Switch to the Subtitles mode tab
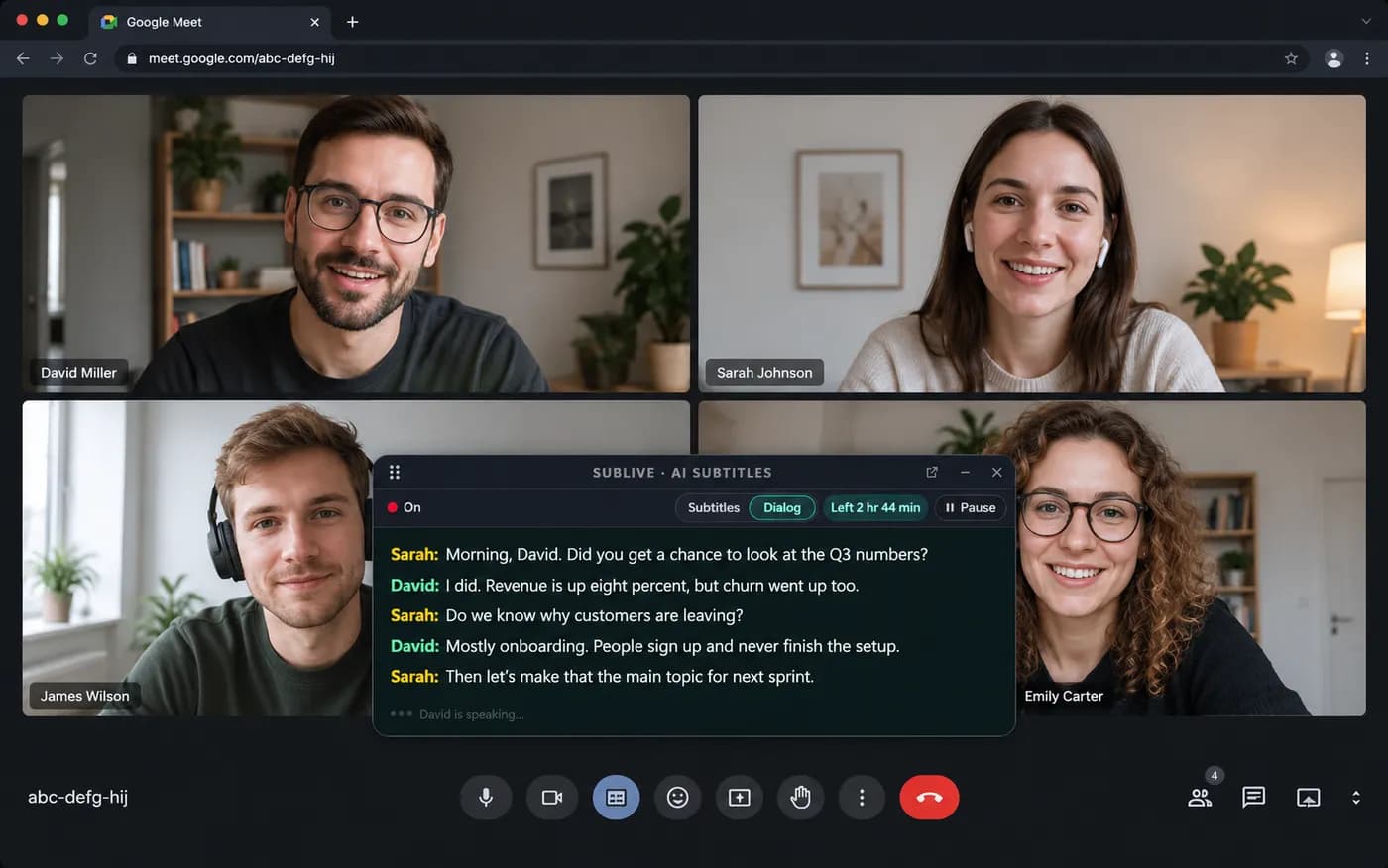 714,508
